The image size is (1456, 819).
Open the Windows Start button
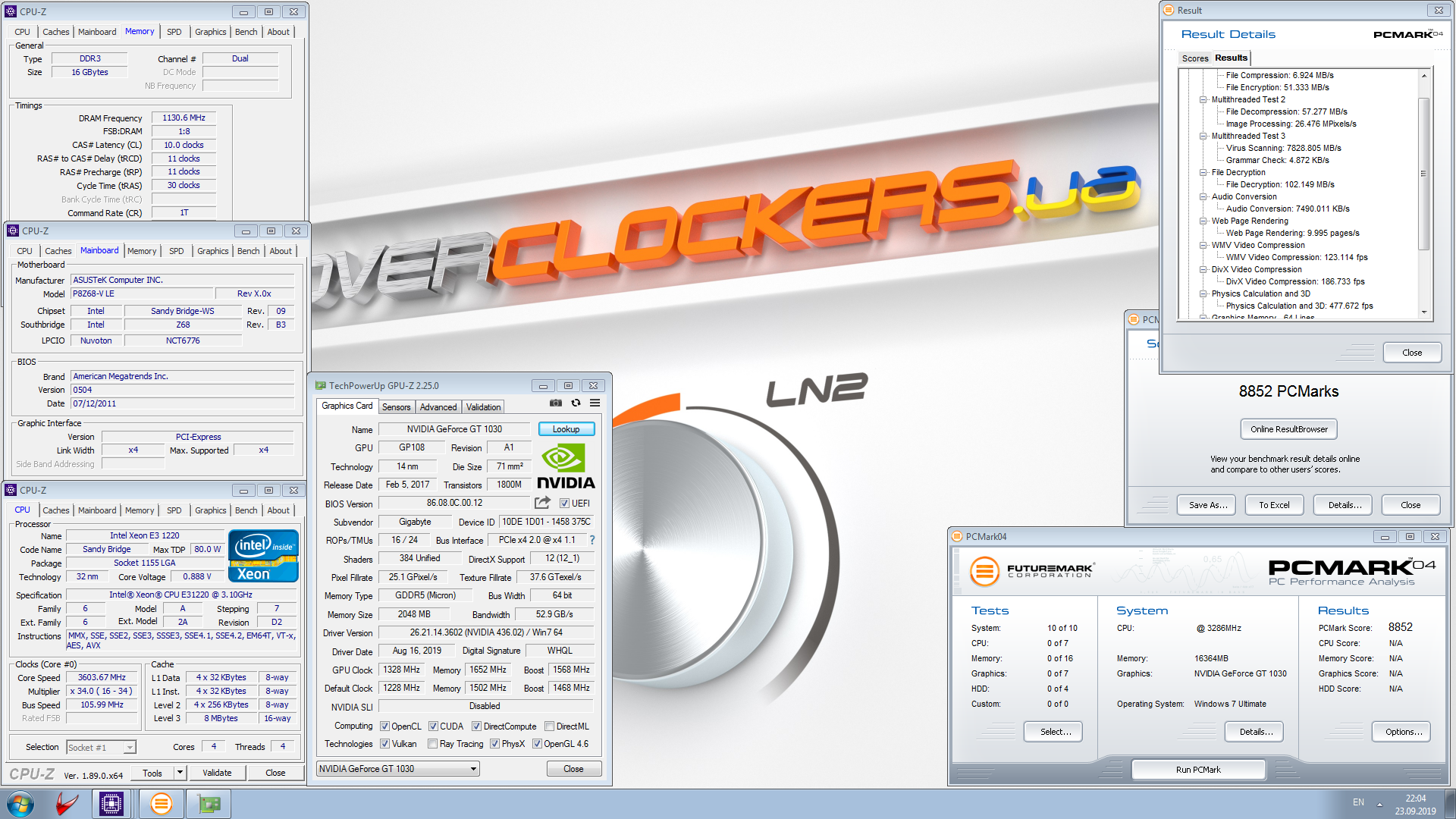(x=20, y=804)
